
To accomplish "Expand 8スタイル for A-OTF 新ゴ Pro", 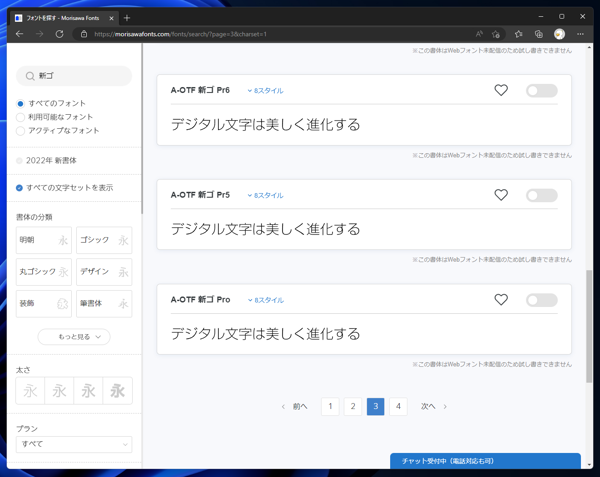I will coord(266,300).
